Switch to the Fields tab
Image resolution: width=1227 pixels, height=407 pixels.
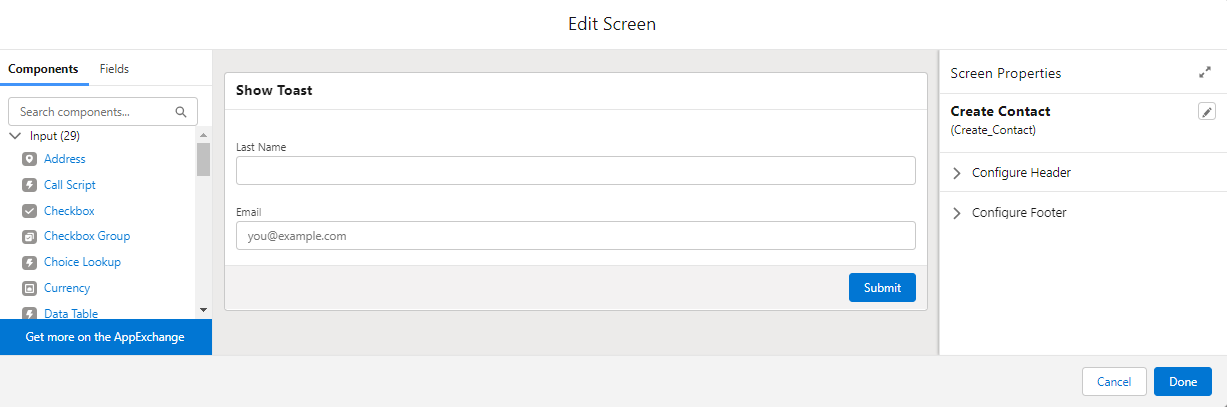point(114,69)
